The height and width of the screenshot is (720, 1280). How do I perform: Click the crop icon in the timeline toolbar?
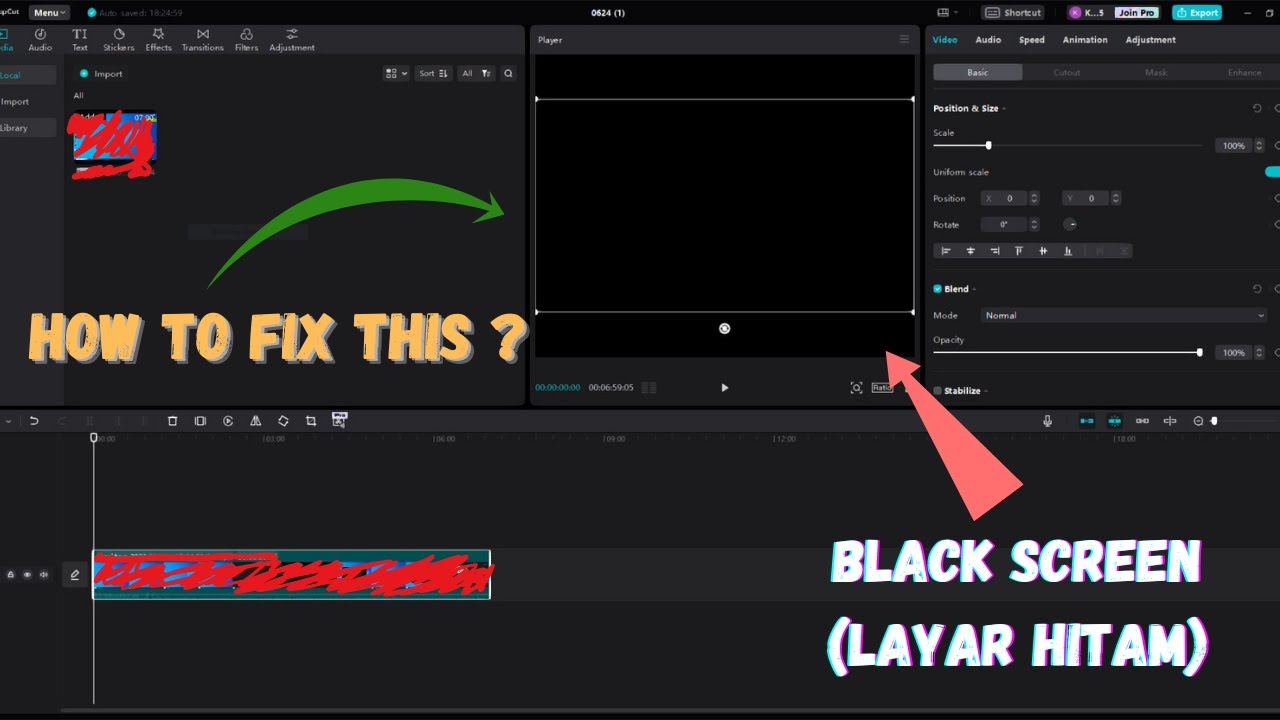(311, 421)
